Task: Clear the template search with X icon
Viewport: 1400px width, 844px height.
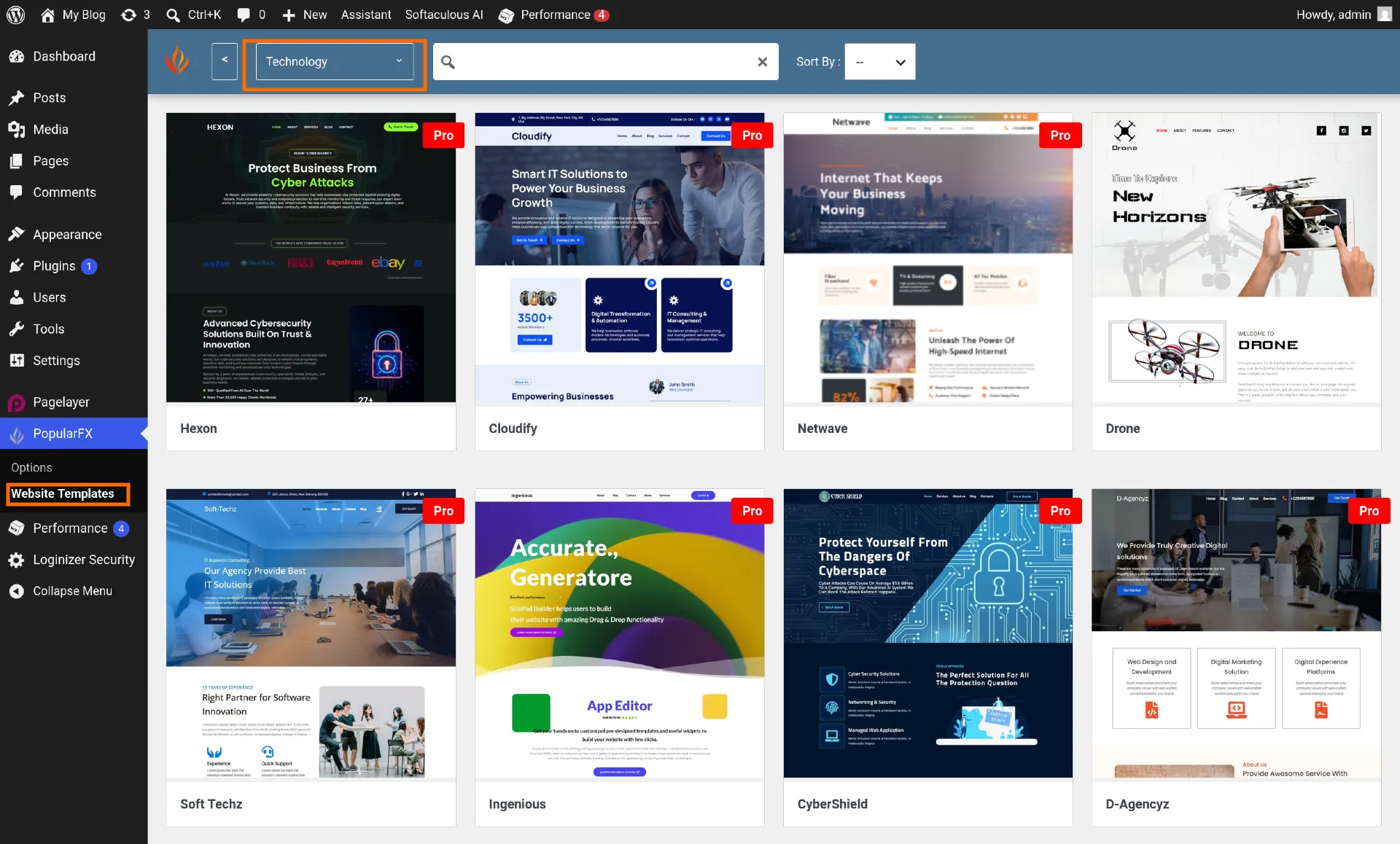Action: [762, 62]
